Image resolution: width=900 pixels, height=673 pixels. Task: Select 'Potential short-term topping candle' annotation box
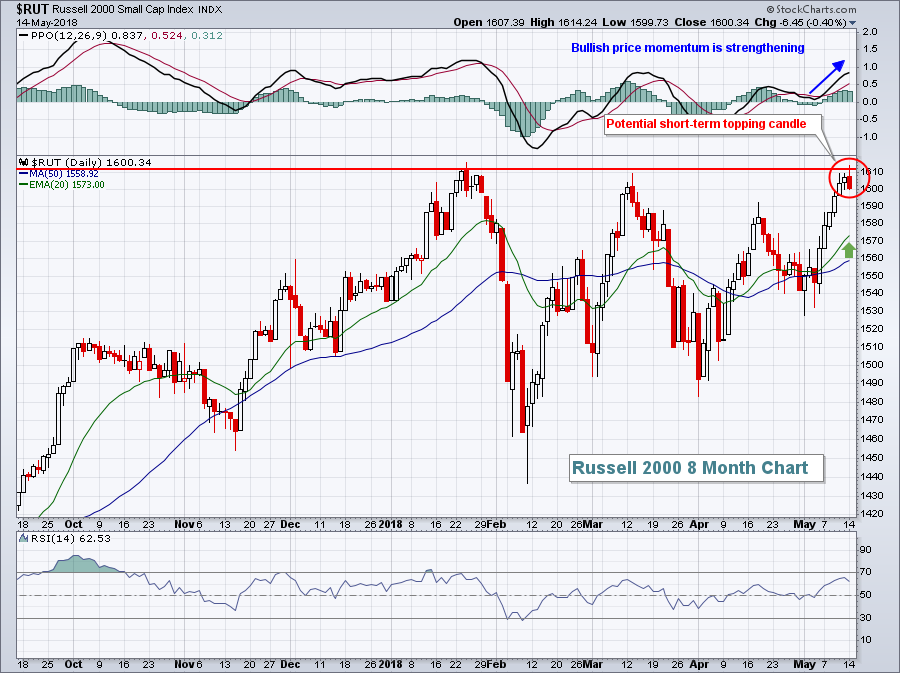click(x=712, y=124)
